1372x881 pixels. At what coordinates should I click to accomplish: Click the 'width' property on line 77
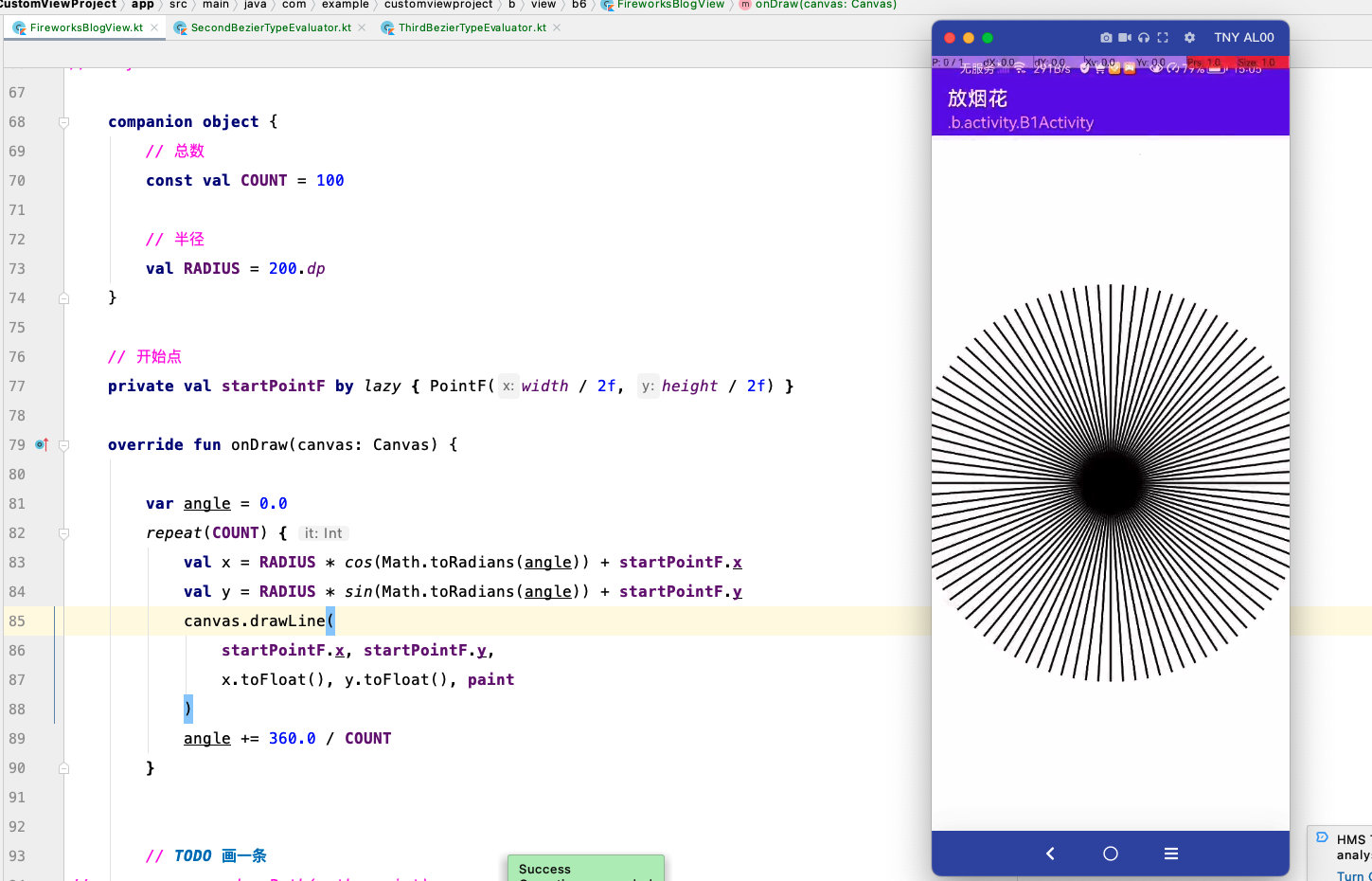point(545,387)
